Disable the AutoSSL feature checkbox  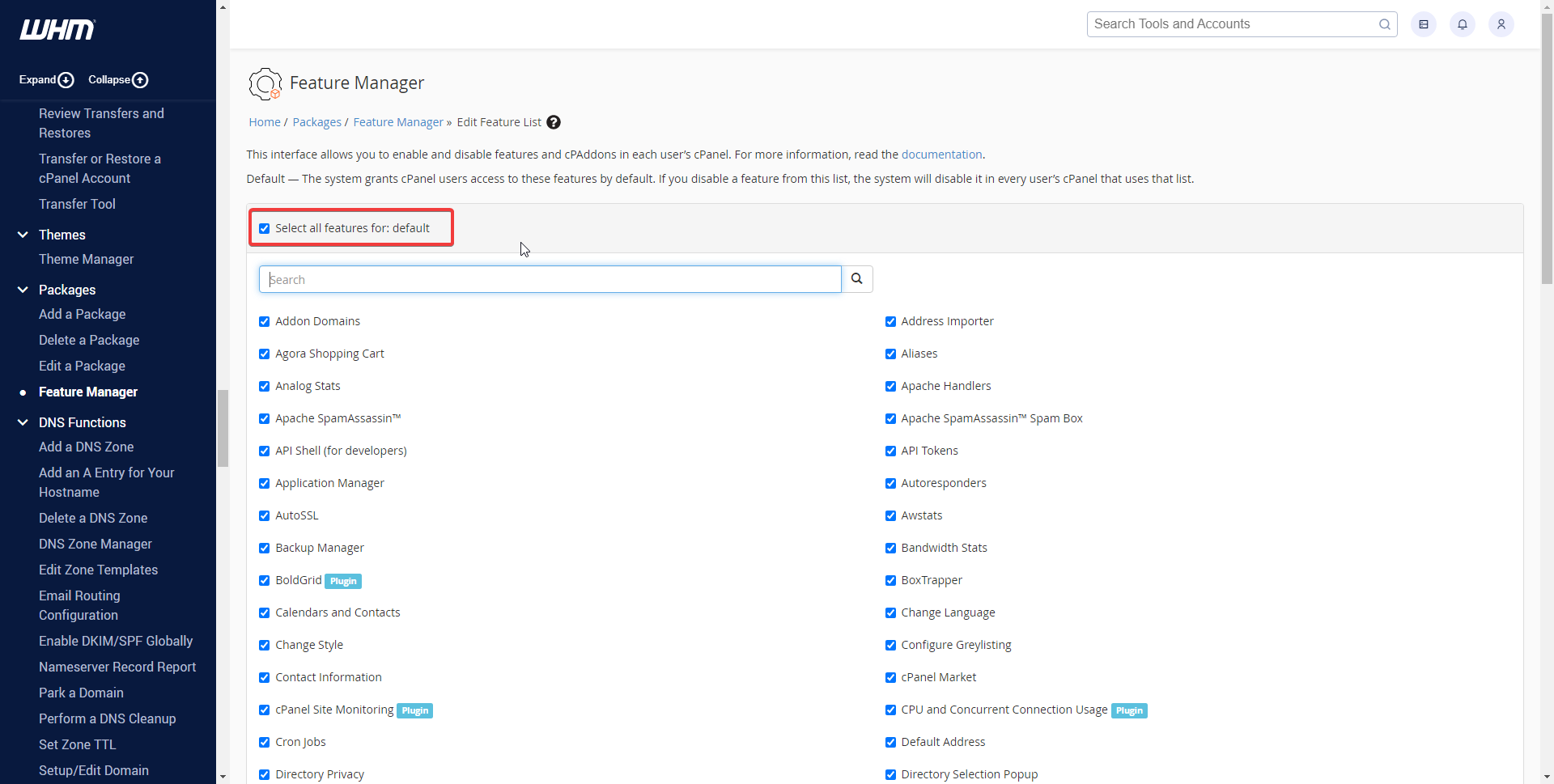coord(264,515)
